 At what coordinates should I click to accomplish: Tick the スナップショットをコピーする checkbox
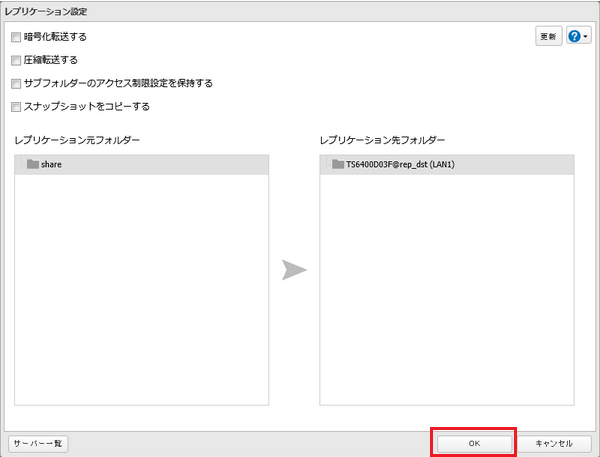[16, 106]
